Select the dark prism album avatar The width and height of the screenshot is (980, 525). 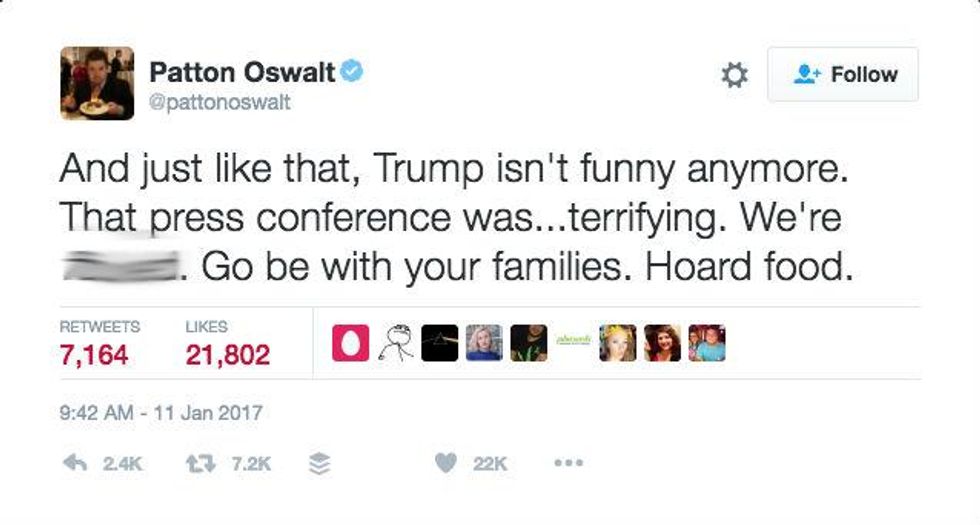coord(439,343)
